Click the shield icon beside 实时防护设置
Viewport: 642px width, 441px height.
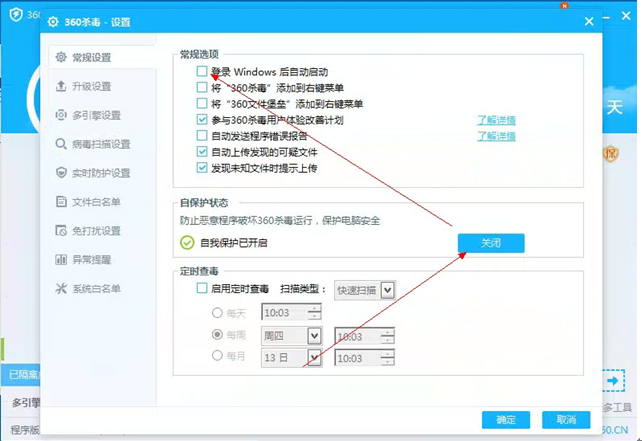[62, 173]
